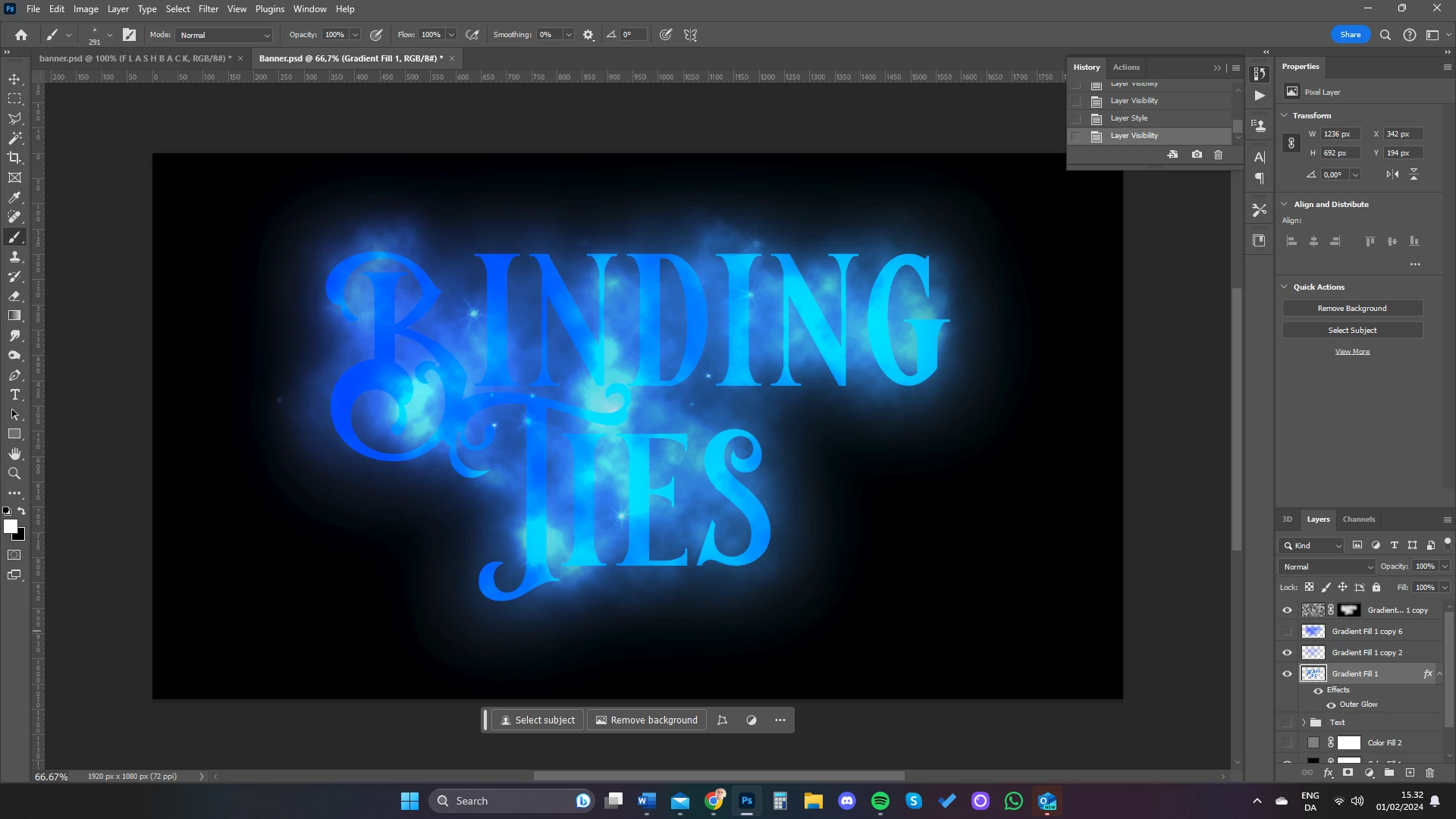
Task: Click the View More link
Action: pyautogui.click(x=1352, y=352)
